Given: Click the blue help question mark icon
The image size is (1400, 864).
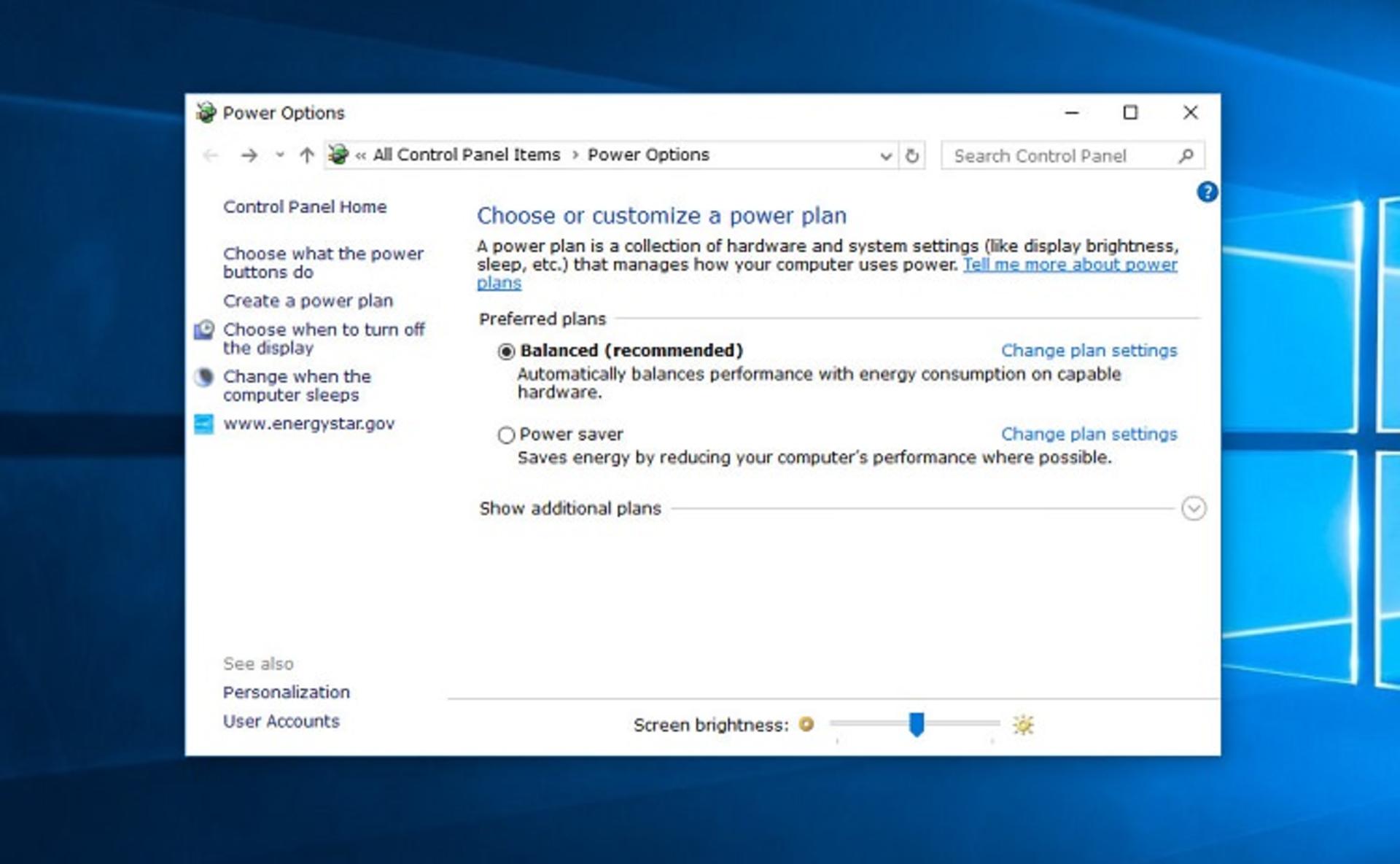Looking at the screenshot, I should point(1207,192).
